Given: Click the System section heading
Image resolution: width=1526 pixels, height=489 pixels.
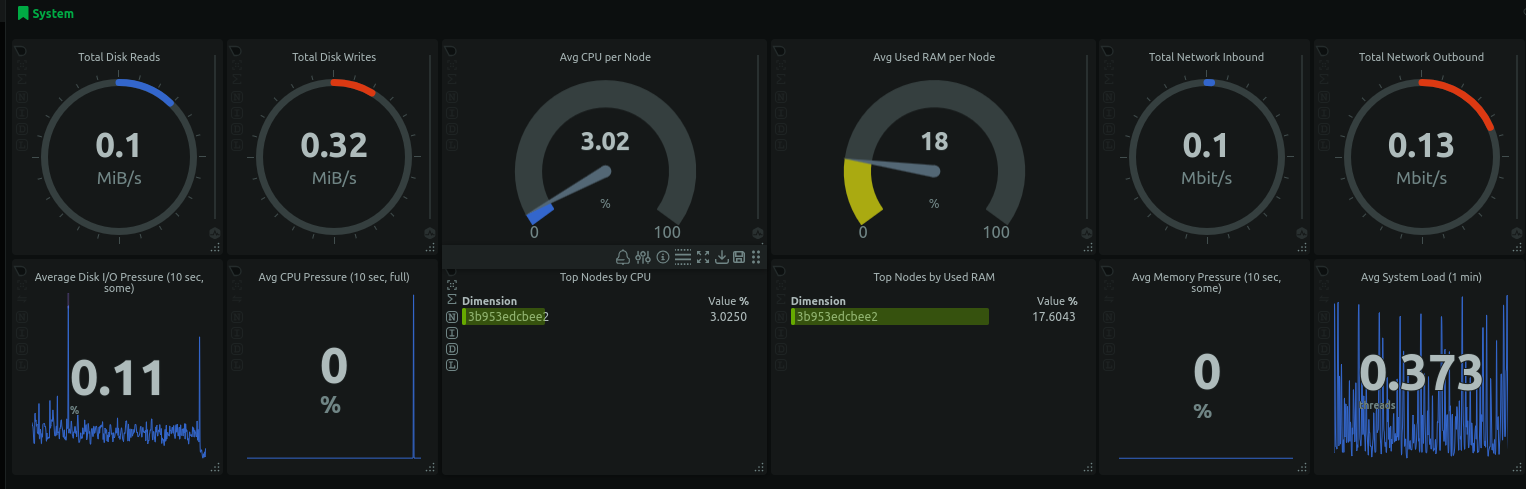Looking at the screenshot, I should pos(52,14).
